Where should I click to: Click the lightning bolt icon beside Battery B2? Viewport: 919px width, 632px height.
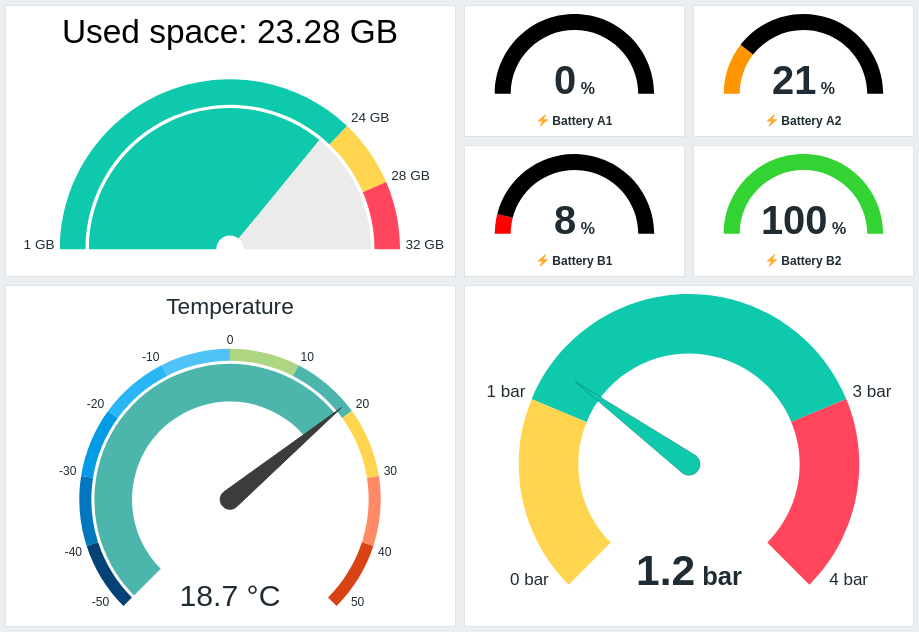[772, 260]
